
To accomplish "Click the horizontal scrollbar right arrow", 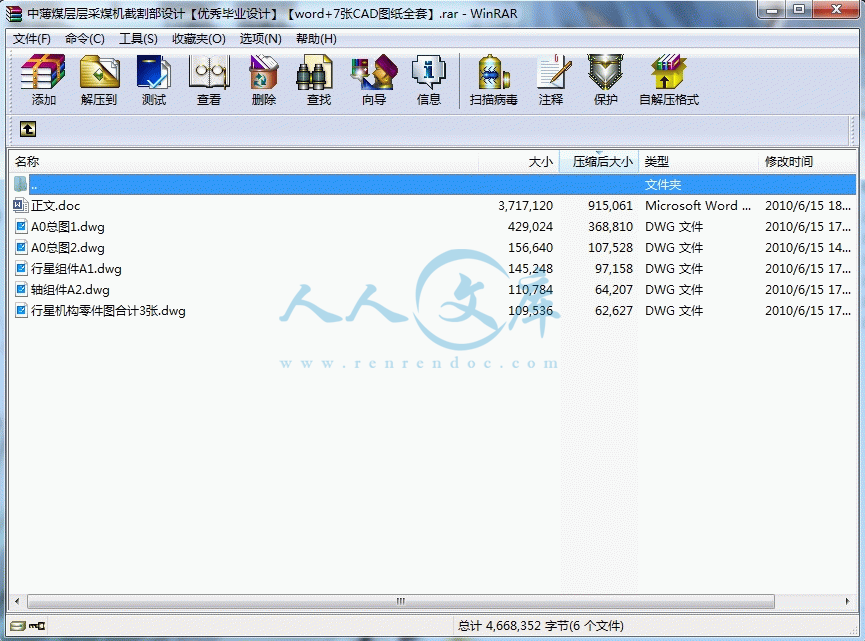I will pos(847,601).
